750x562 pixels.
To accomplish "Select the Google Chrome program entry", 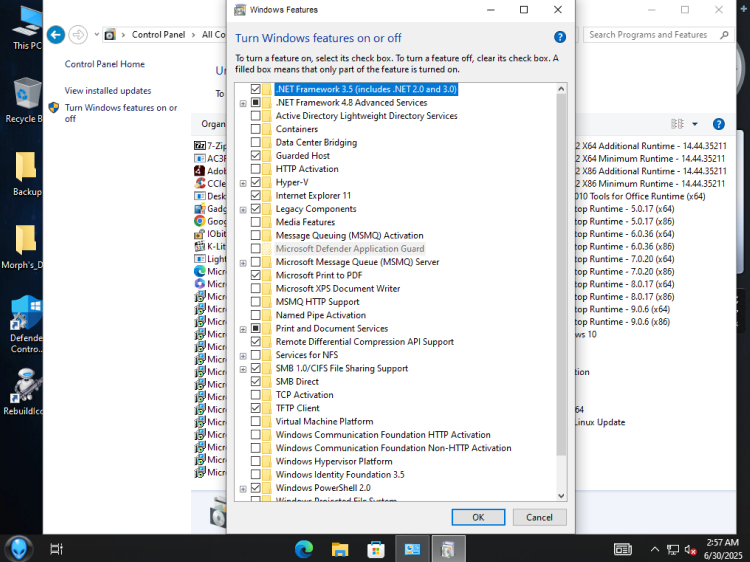I will (x=210, y=221).
